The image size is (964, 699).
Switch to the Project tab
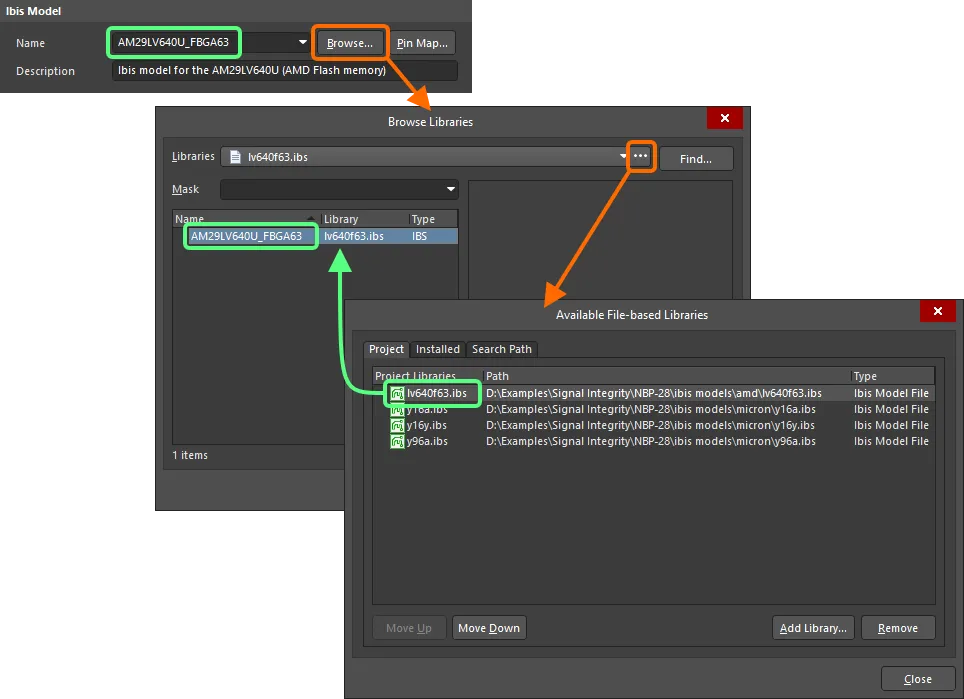click(x=386, y=349)
